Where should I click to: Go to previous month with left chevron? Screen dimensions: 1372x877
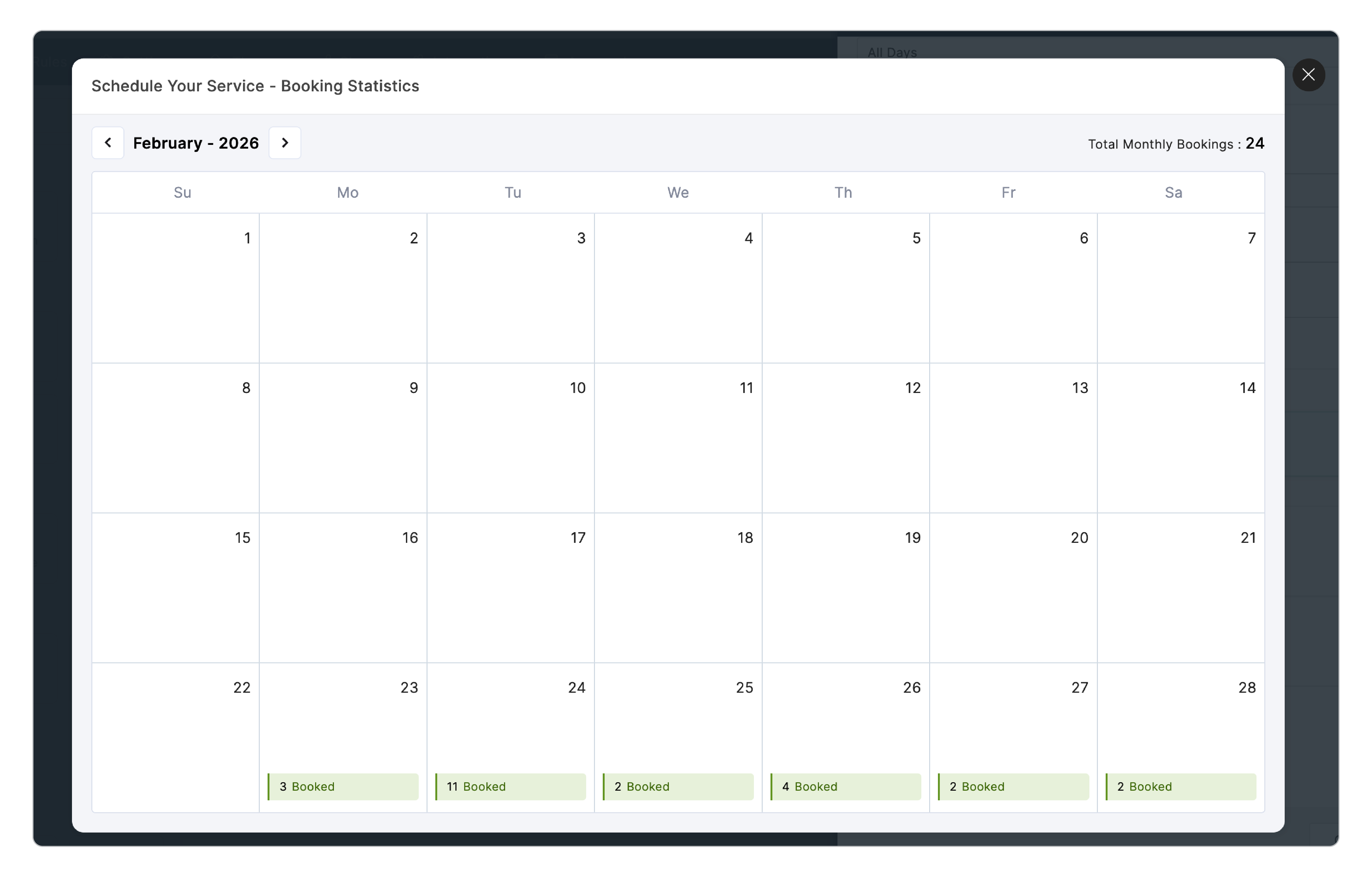tap(108, 142)
